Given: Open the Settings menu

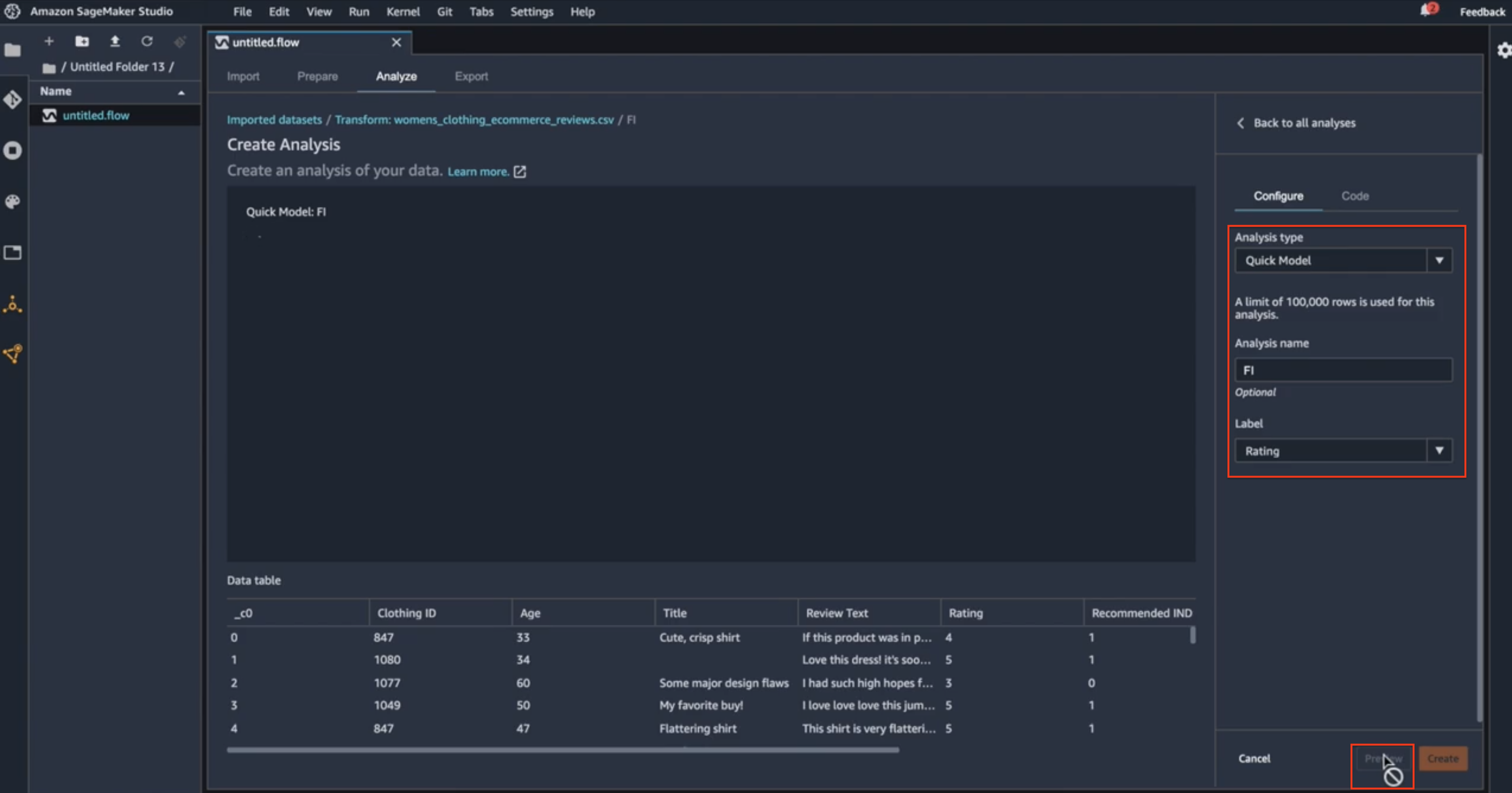Looking at the screenshot, I should tap(532, 12).
